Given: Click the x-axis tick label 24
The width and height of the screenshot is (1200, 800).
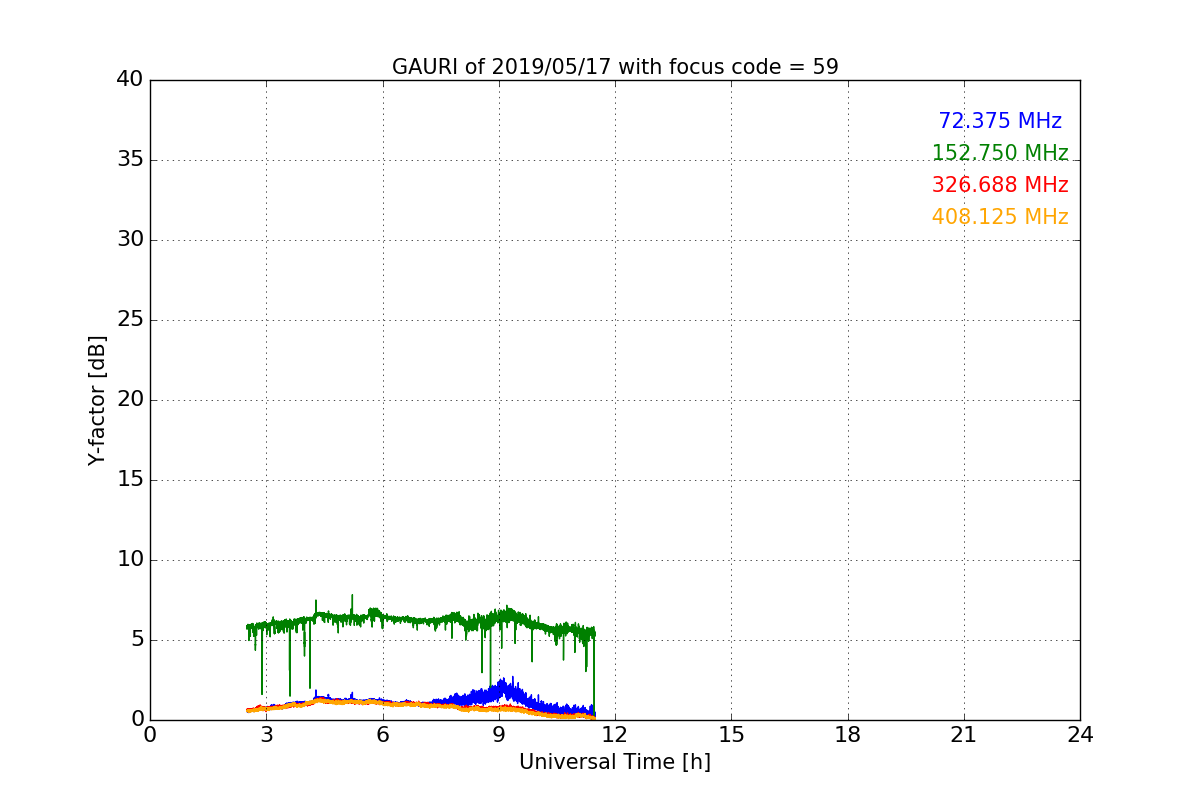Looking at the screenshot, I should (x=1080, y=735).
